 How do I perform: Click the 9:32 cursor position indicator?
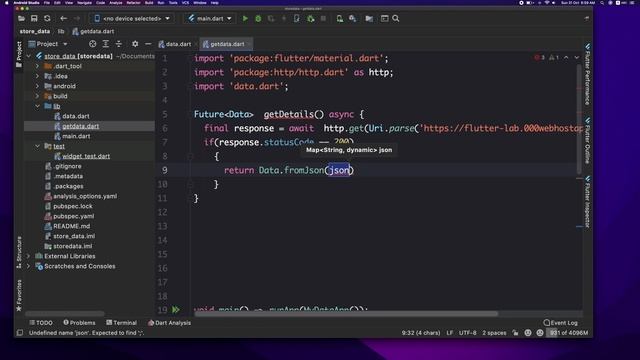coord(421,333)
